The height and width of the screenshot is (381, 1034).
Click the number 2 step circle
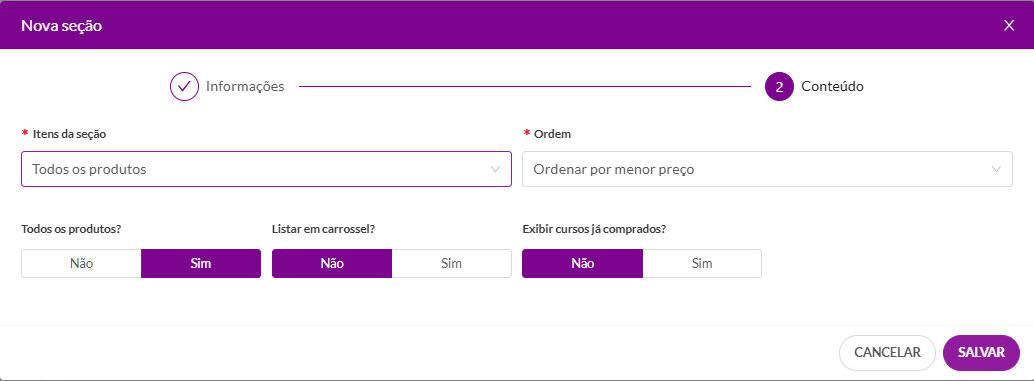click(779, 86)
